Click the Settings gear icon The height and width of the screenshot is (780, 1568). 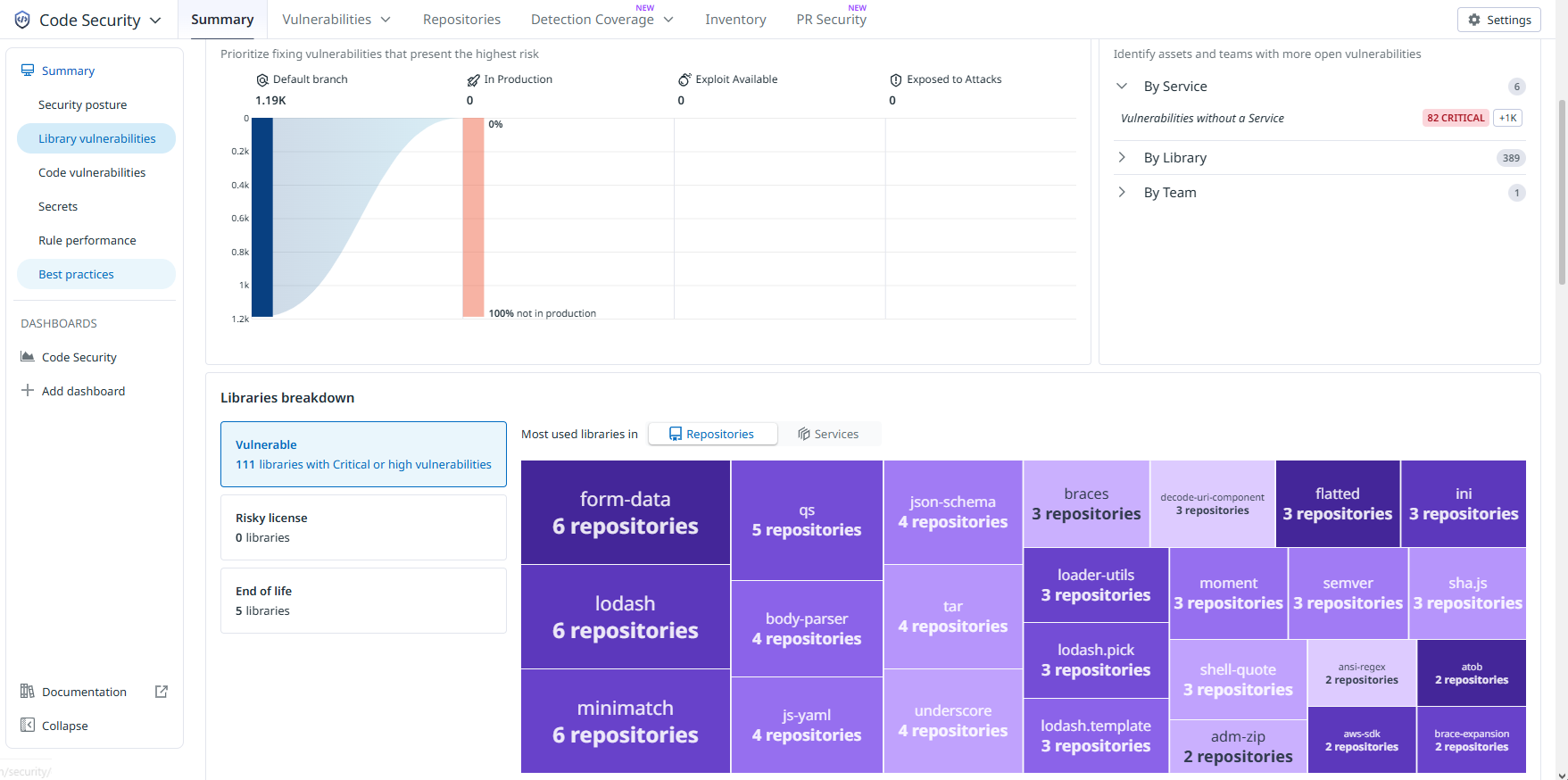click(1474, 20)
